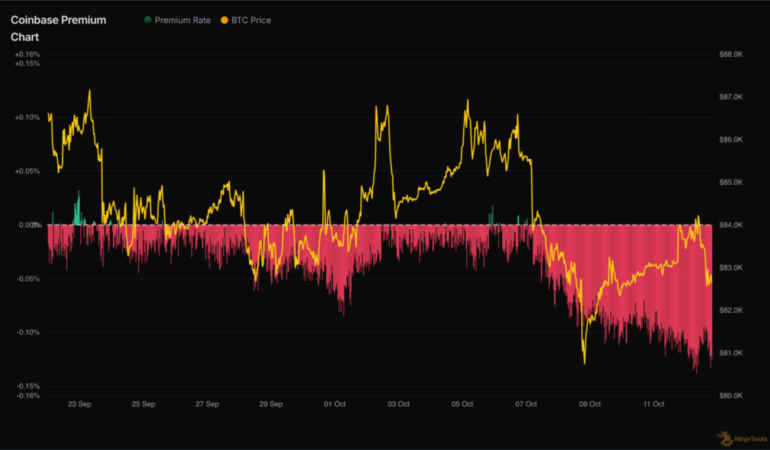
Task: Select the 27 Sep date label
Action: (207, 404)
